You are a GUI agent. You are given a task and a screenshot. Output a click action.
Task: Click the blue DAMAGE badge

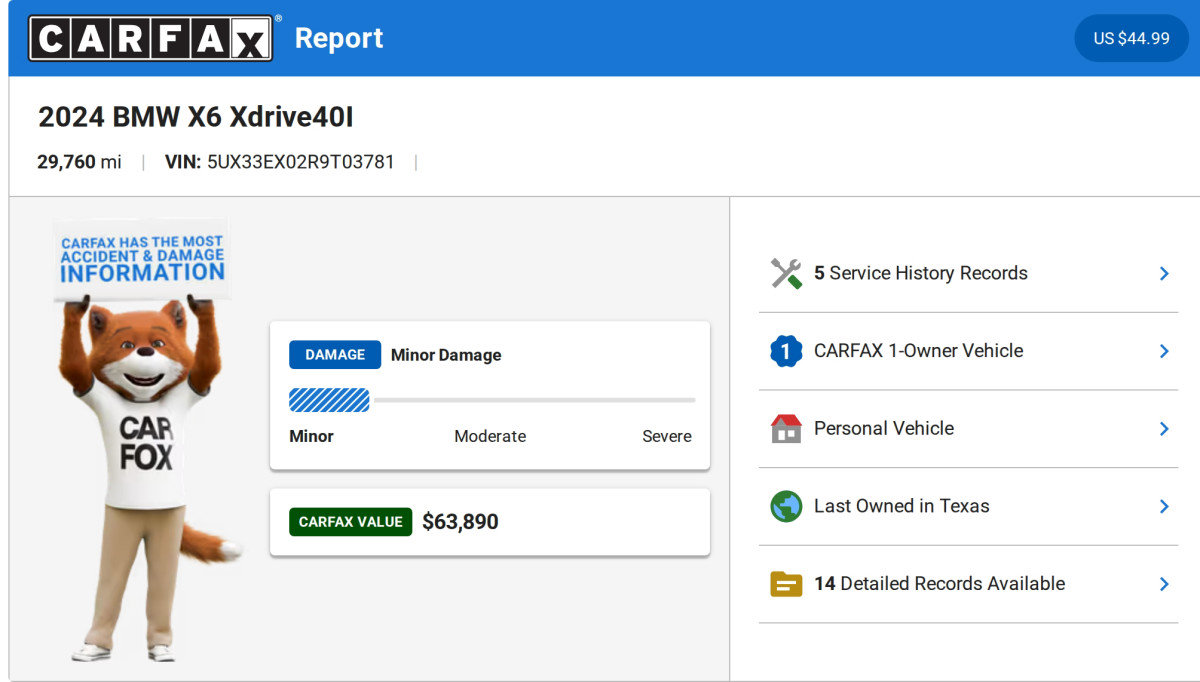coord(334,355)
